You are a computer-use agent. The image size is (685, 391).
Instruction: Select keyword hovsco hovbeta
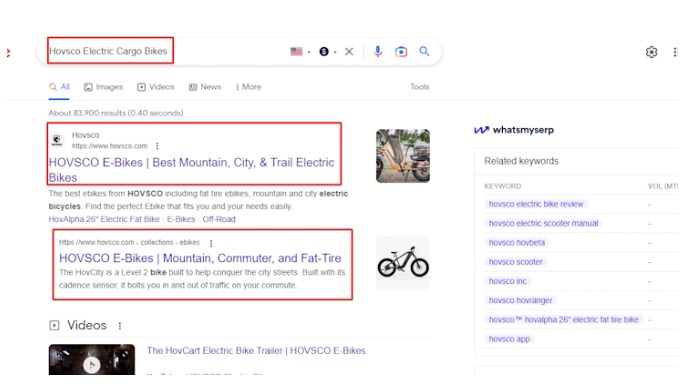(x=516, y=242)
